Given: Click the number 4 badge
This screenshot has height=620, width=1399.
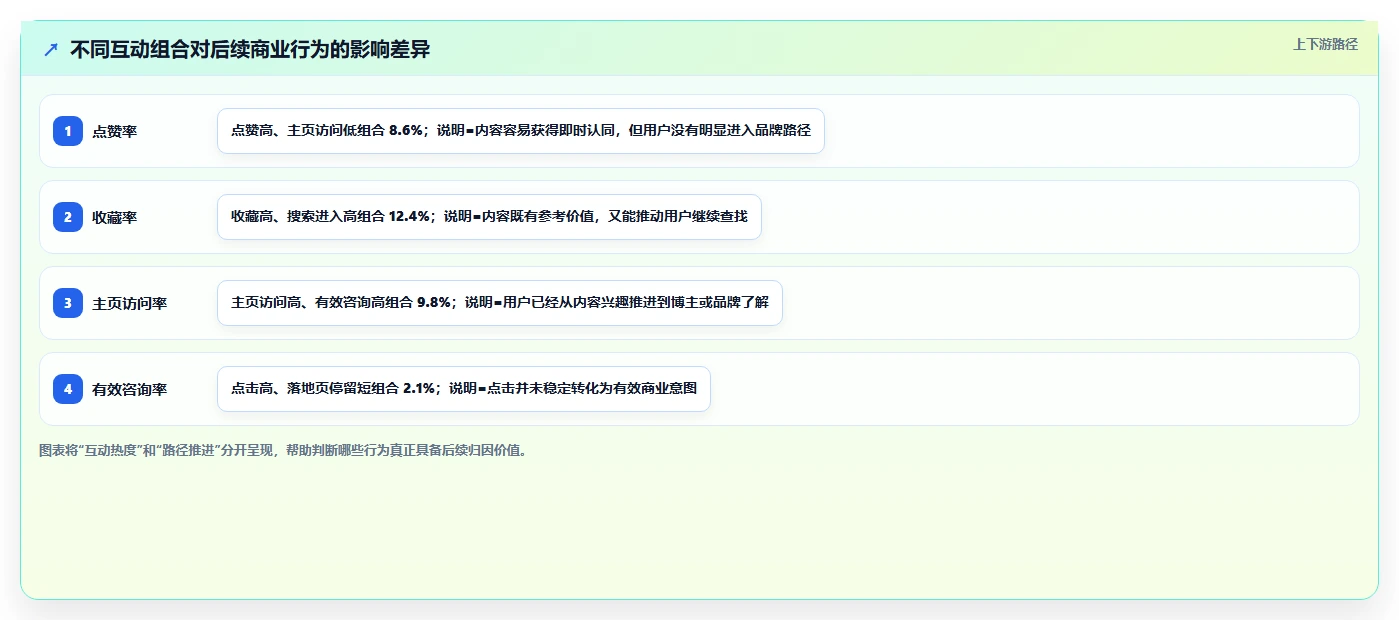Looking at the screenshot, I should pyautogui.click(x=68, y=389).
